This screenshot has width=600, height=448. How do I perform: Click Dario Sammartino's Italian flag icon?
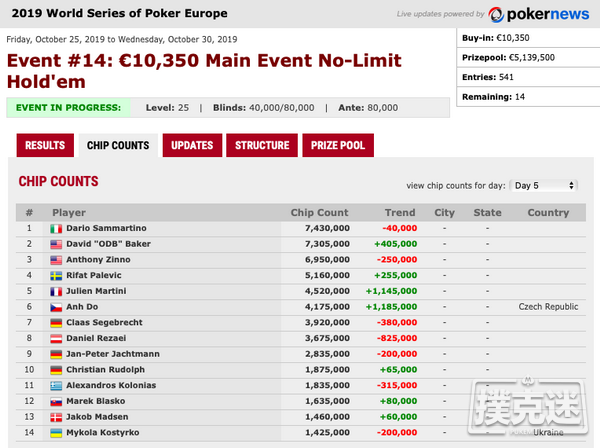[x=57, y=229]
